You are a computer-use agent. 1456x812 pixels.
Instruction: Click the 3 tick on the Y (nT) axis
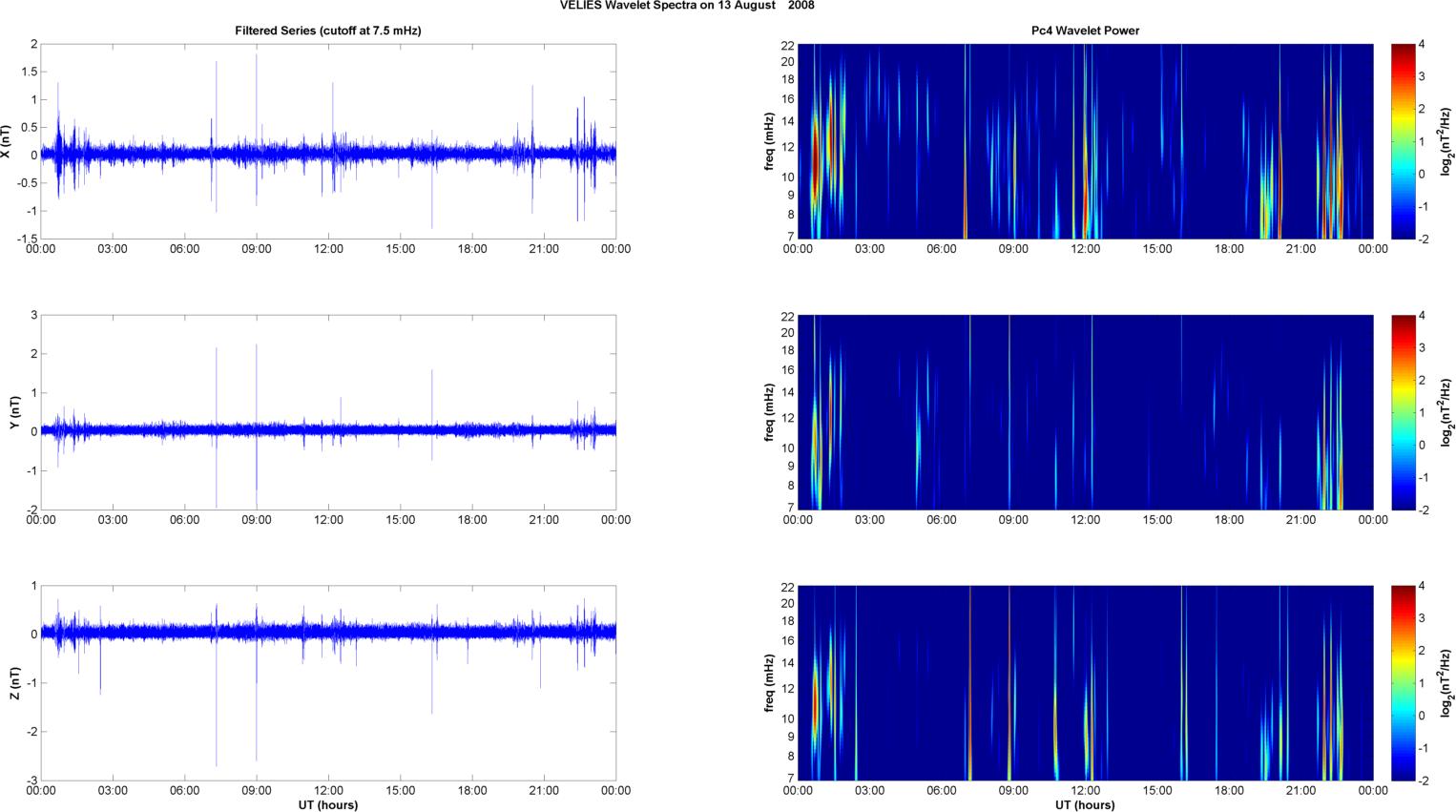(x=33, y=315)
